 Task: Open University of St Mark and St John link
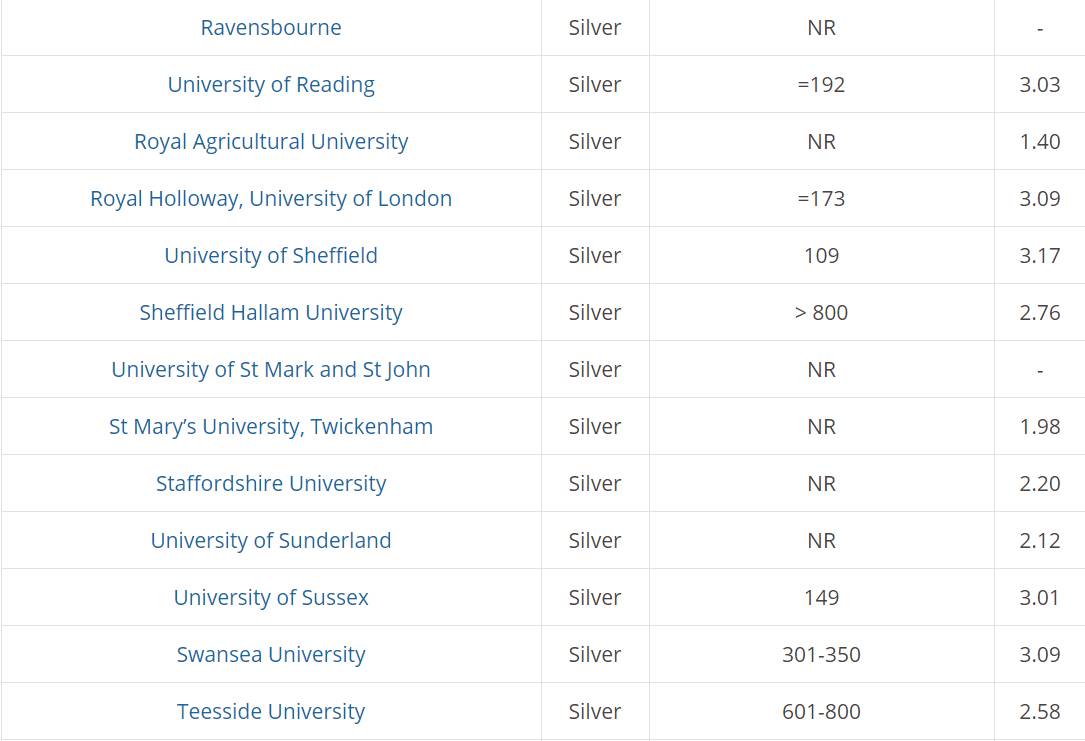coord(271,369)
